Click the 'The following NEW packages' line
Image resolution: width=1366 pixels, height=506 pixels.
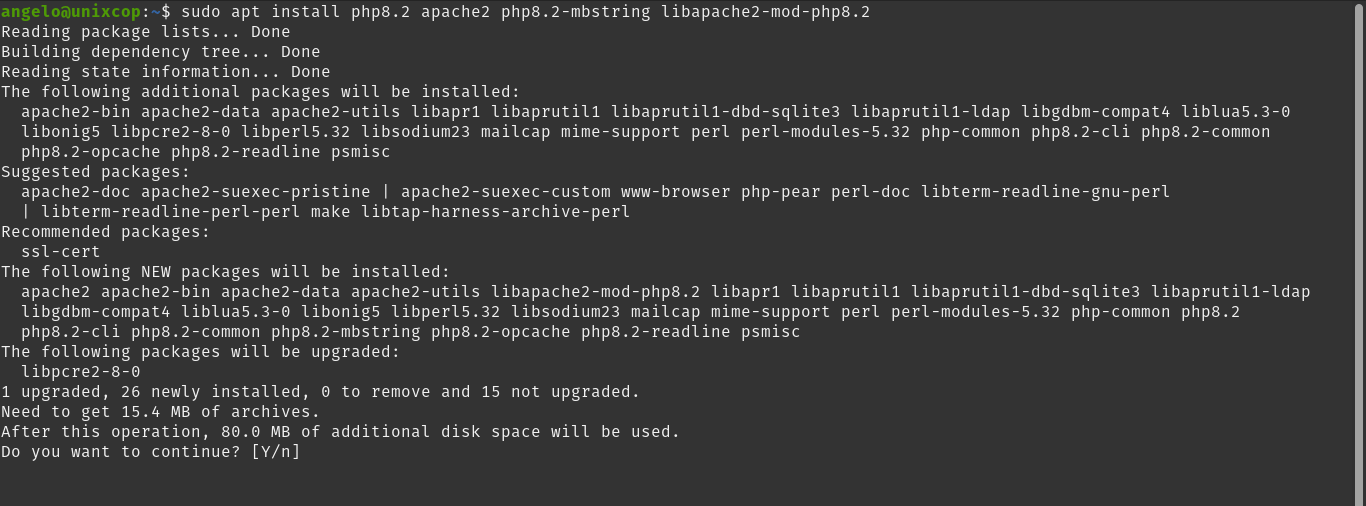pos(226,272)
